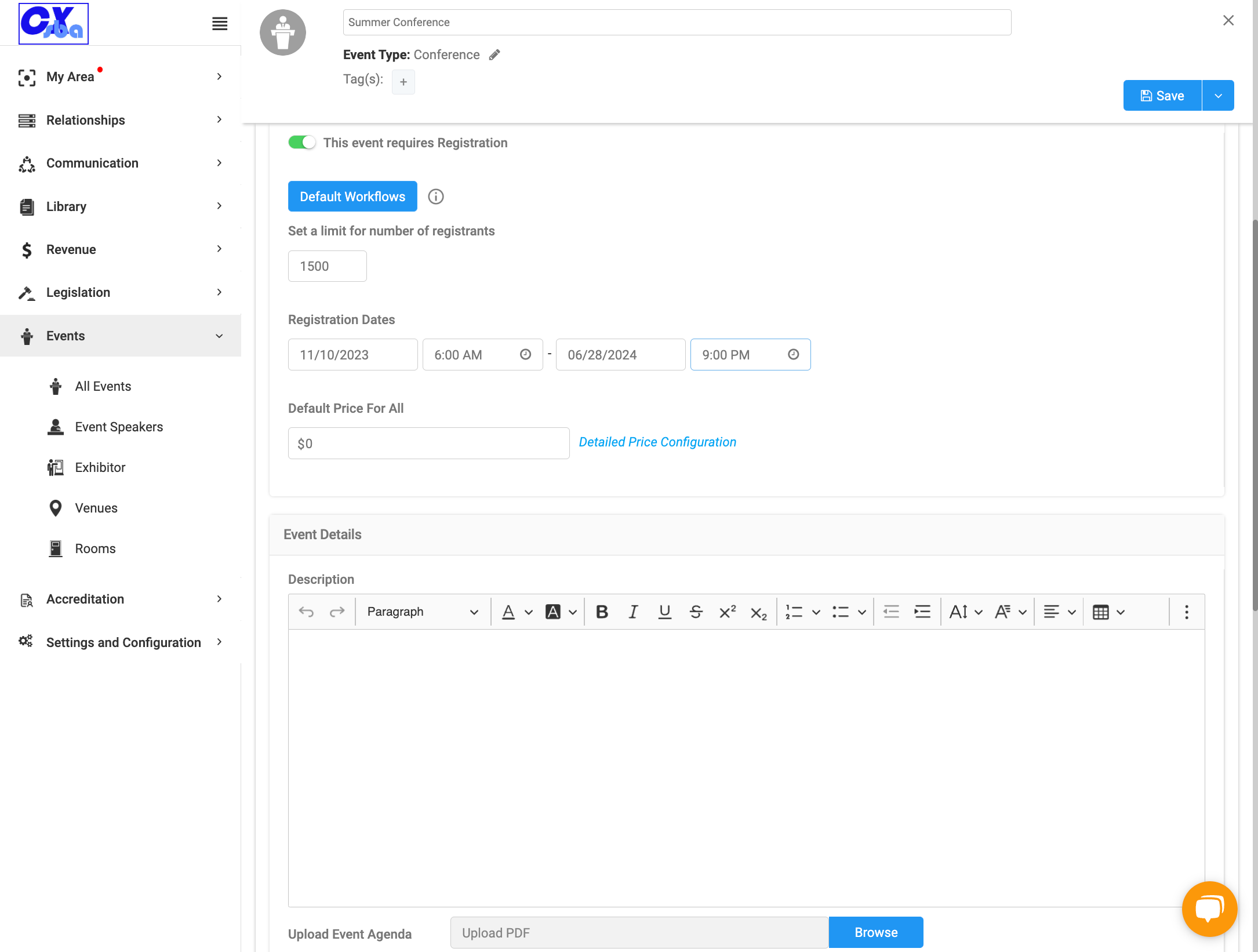The image size is (1258, 952).
Task: Click the hamburger menu icon
Action: tap(220, 24)
